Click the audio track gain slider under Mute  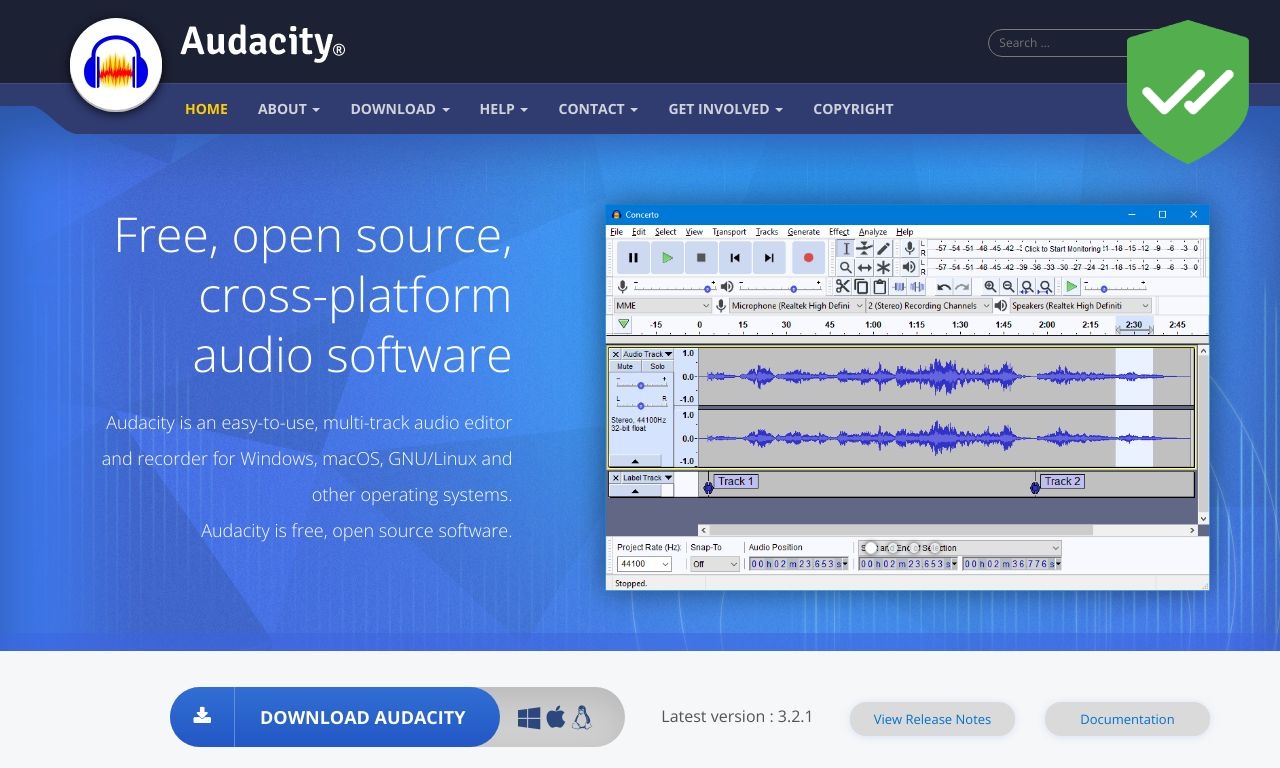click(641, 385)
